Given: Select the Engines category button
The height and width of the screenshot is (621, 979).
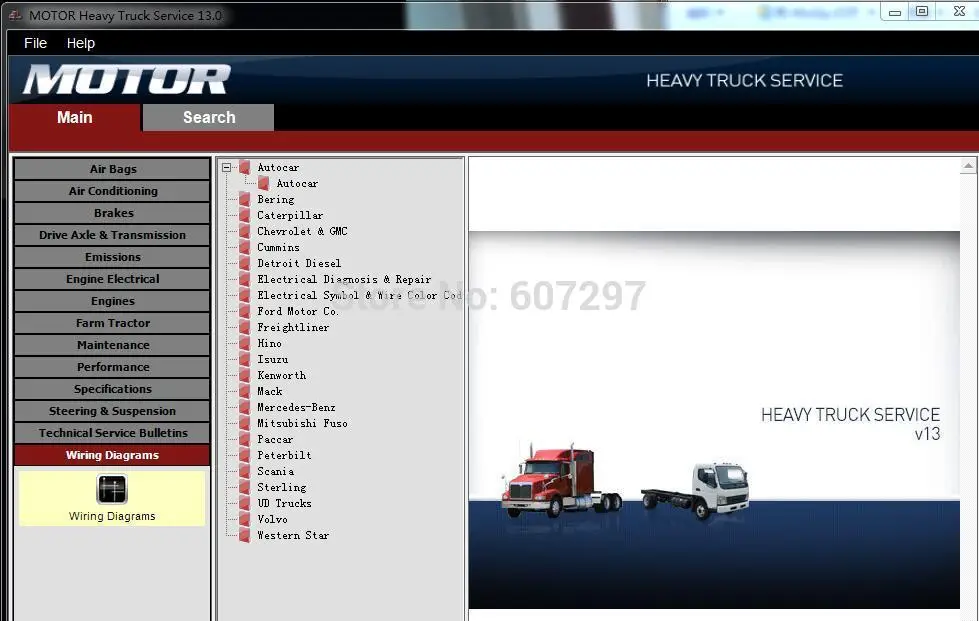Looking at the screenshot, I should point(112,301).
